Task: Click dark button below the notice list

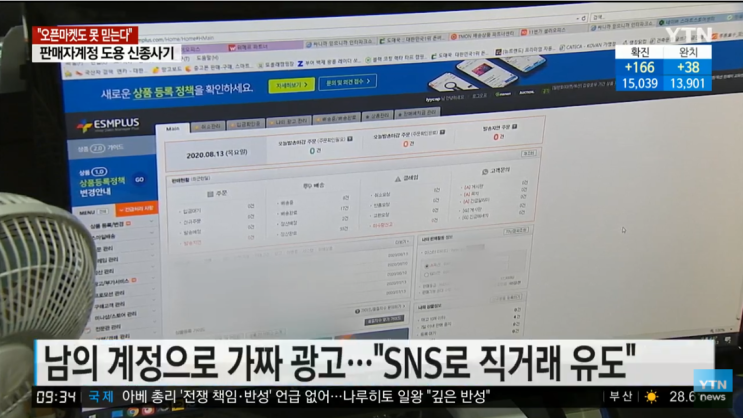Action: tap(384, 320)
